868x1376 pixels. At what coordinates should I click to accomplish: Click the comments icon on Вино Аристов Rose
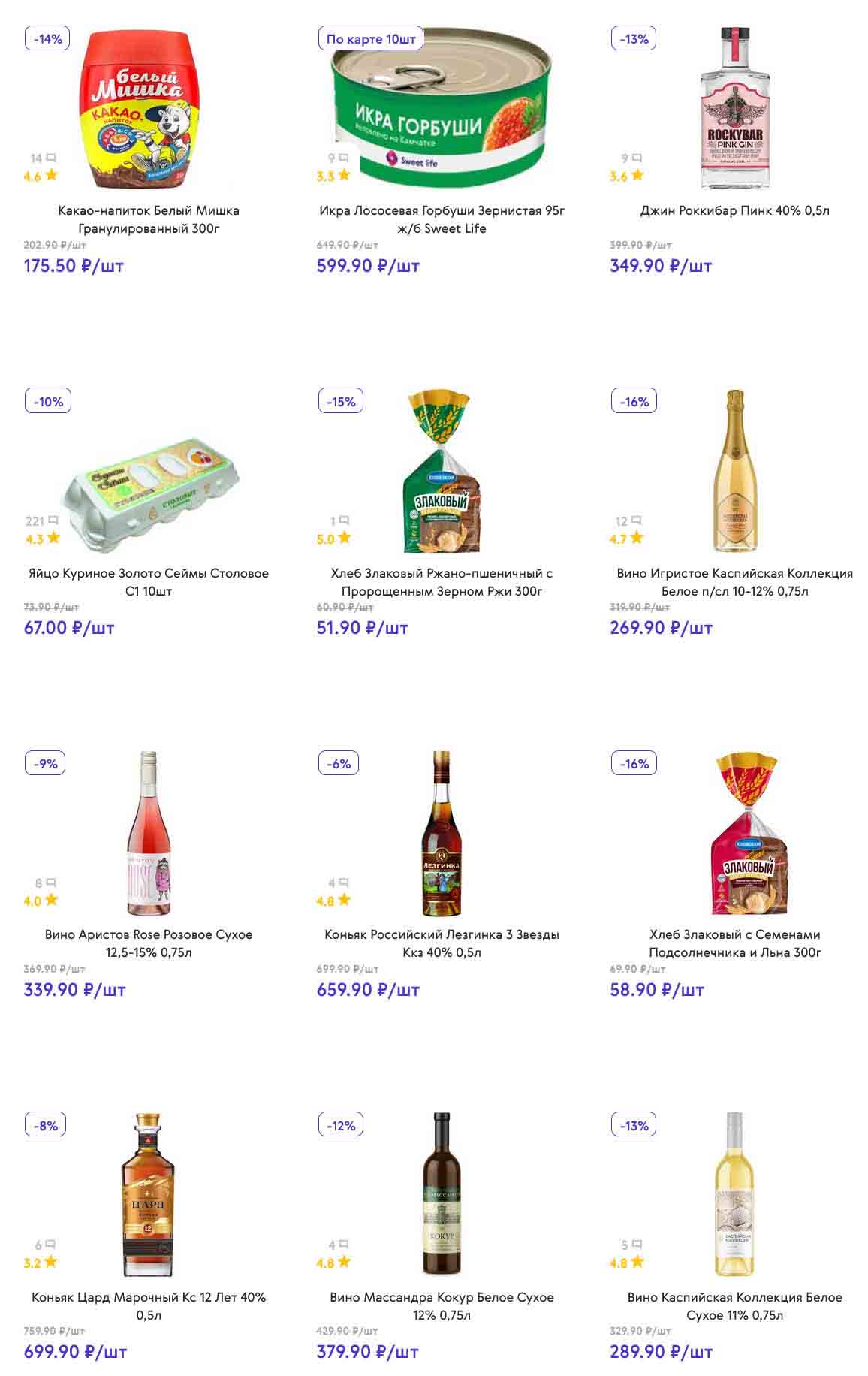tap(51, 883)
